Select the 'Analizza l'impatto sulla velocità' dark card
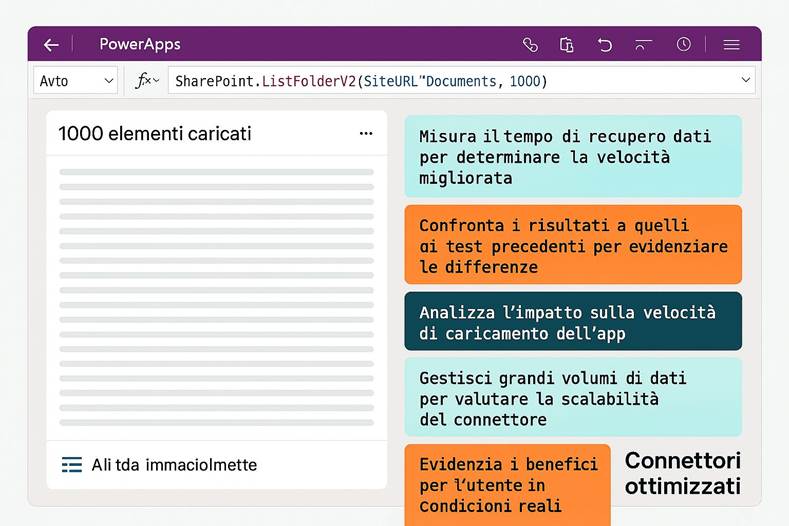Viewport: 789px width, 526px height. click(573, 321)
